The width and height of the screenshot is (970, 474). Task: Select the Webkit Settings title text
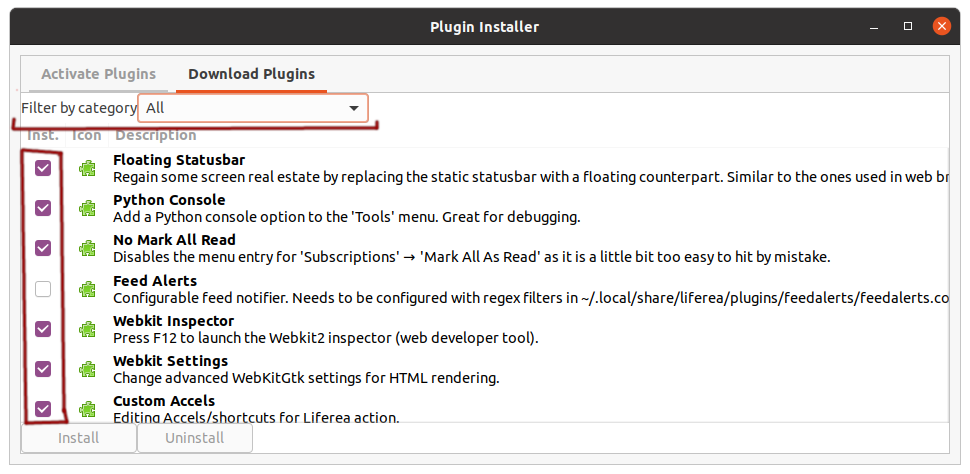pos(171,361)
